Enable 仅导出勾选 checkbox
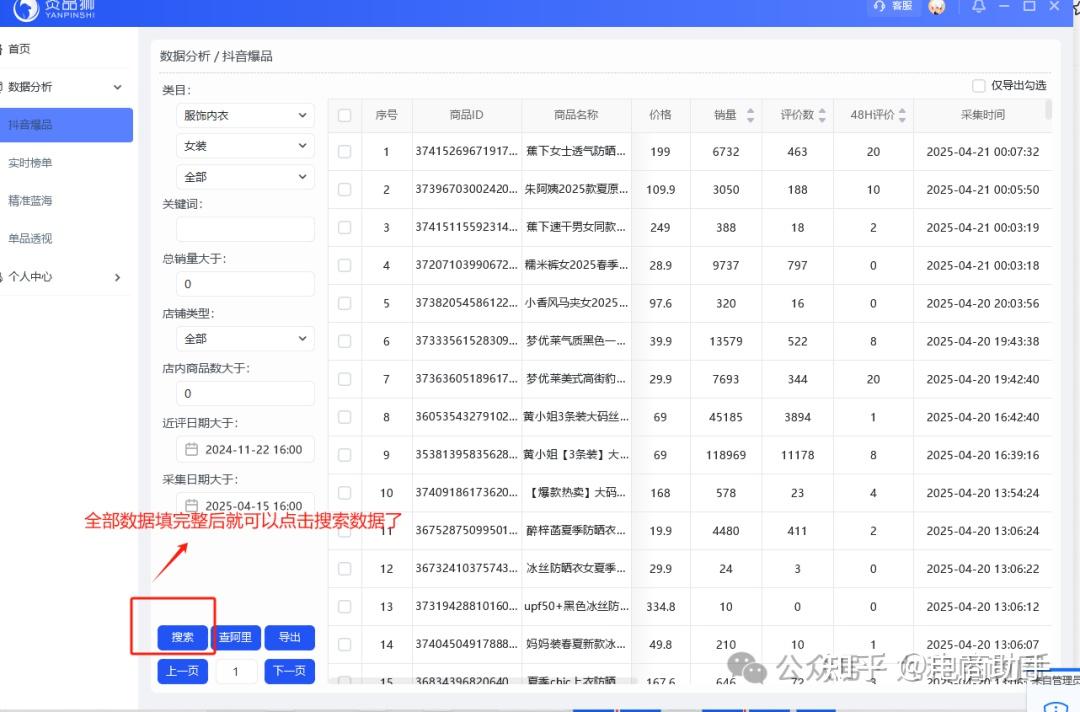Viewport: 1080px width, 712px height. 979,86
